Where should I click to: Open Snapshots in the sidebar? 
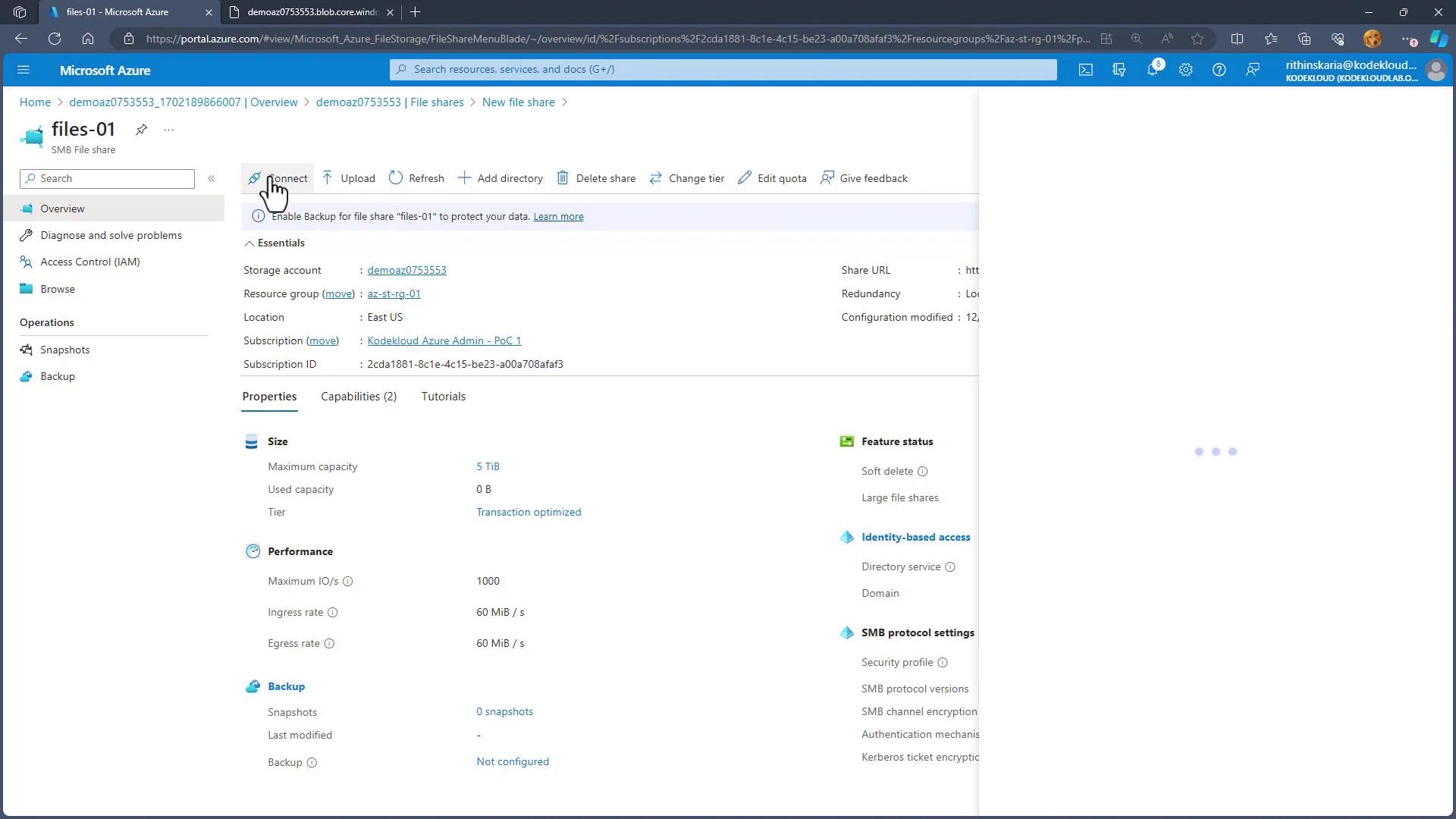65,350
